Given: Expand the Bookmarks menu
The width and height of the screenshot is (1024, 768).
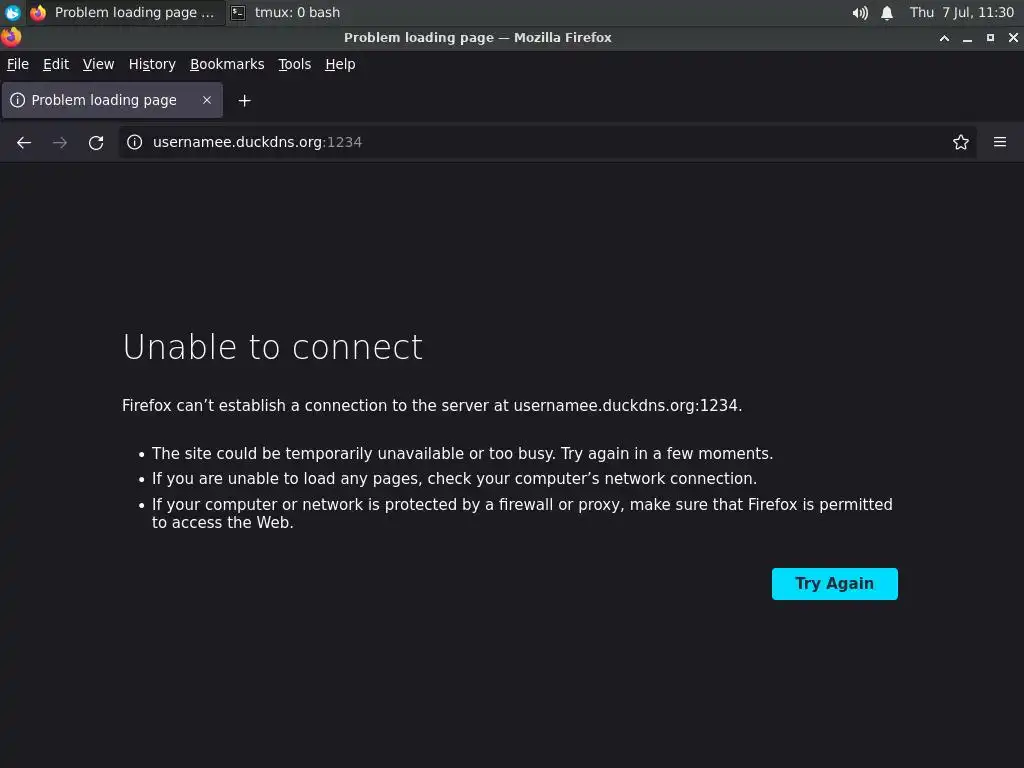Looking at the screenshot, I should click(227, 64).
